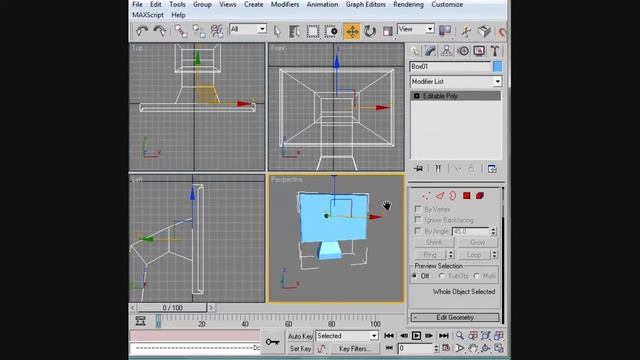Activate the Select and Scale tool
Screen dimensions: 640x360
387,31
